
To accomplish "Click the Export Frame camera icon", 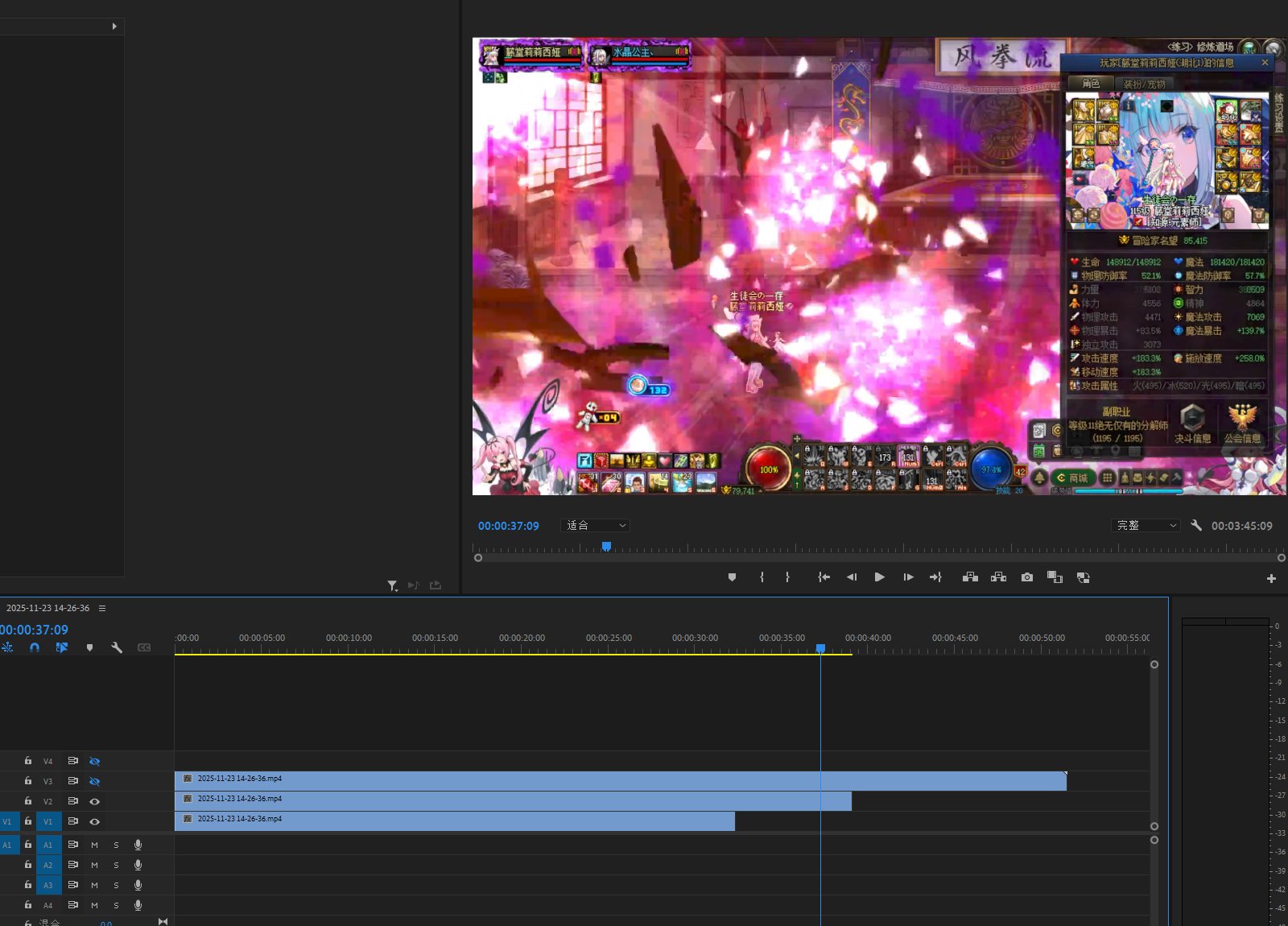I will 1026,577.
